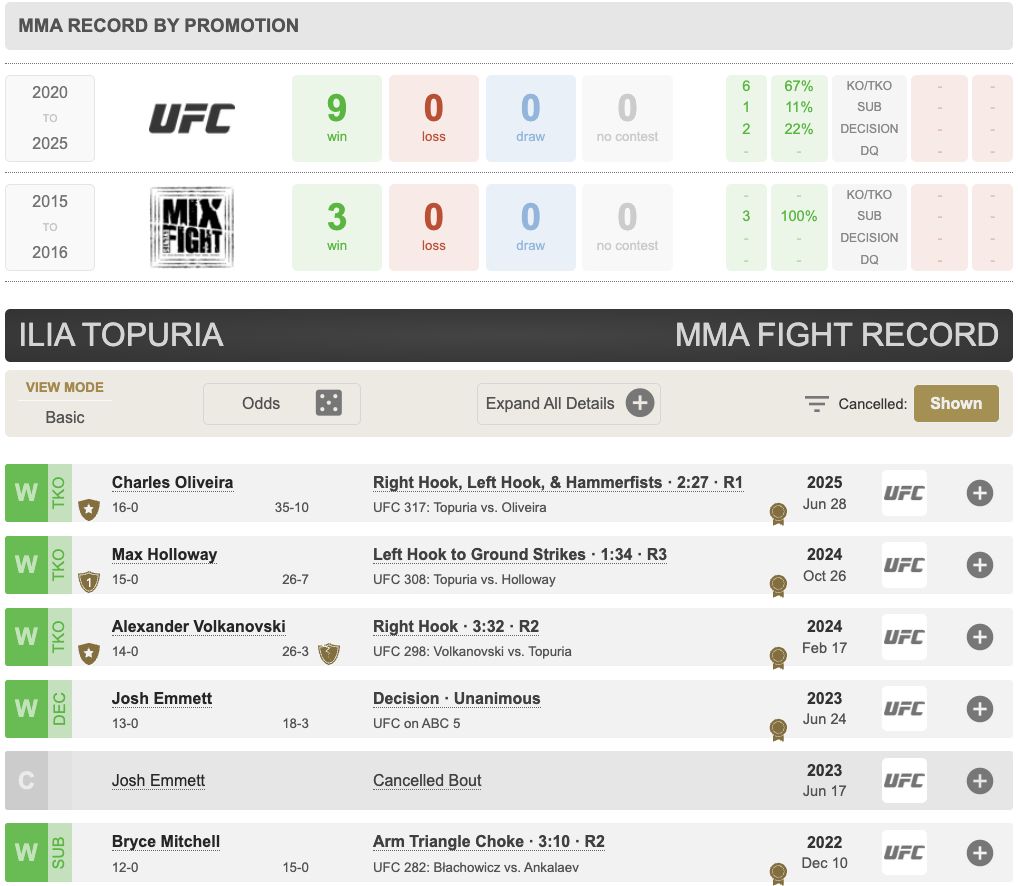Open Bryce Mitchell fighter profile
Image resolution: width=1018 pixels, height=886 pixels.
pos(166,842)
